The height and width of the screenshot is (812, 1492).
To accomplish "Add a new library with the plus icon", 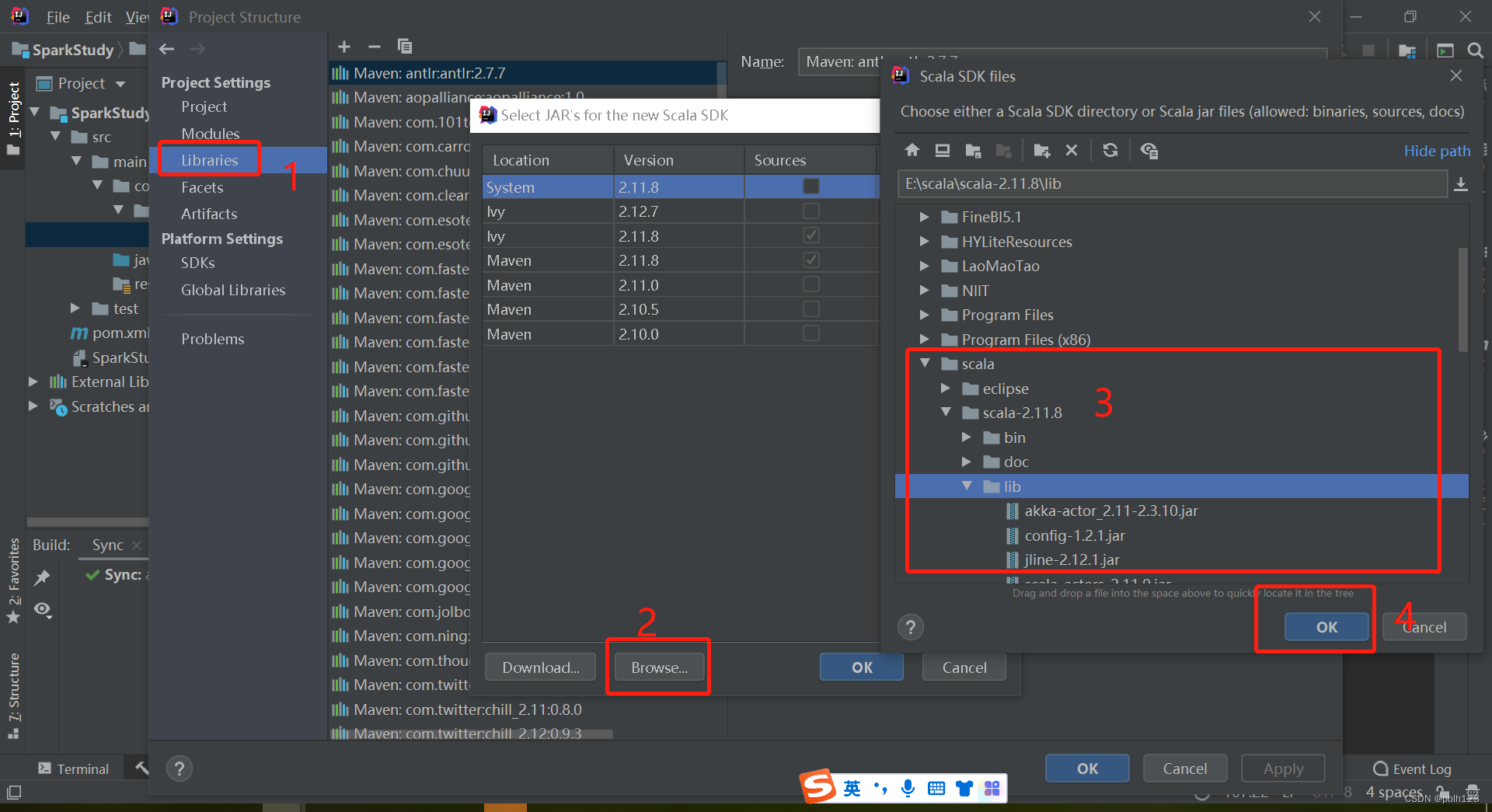I will point(344,47).
